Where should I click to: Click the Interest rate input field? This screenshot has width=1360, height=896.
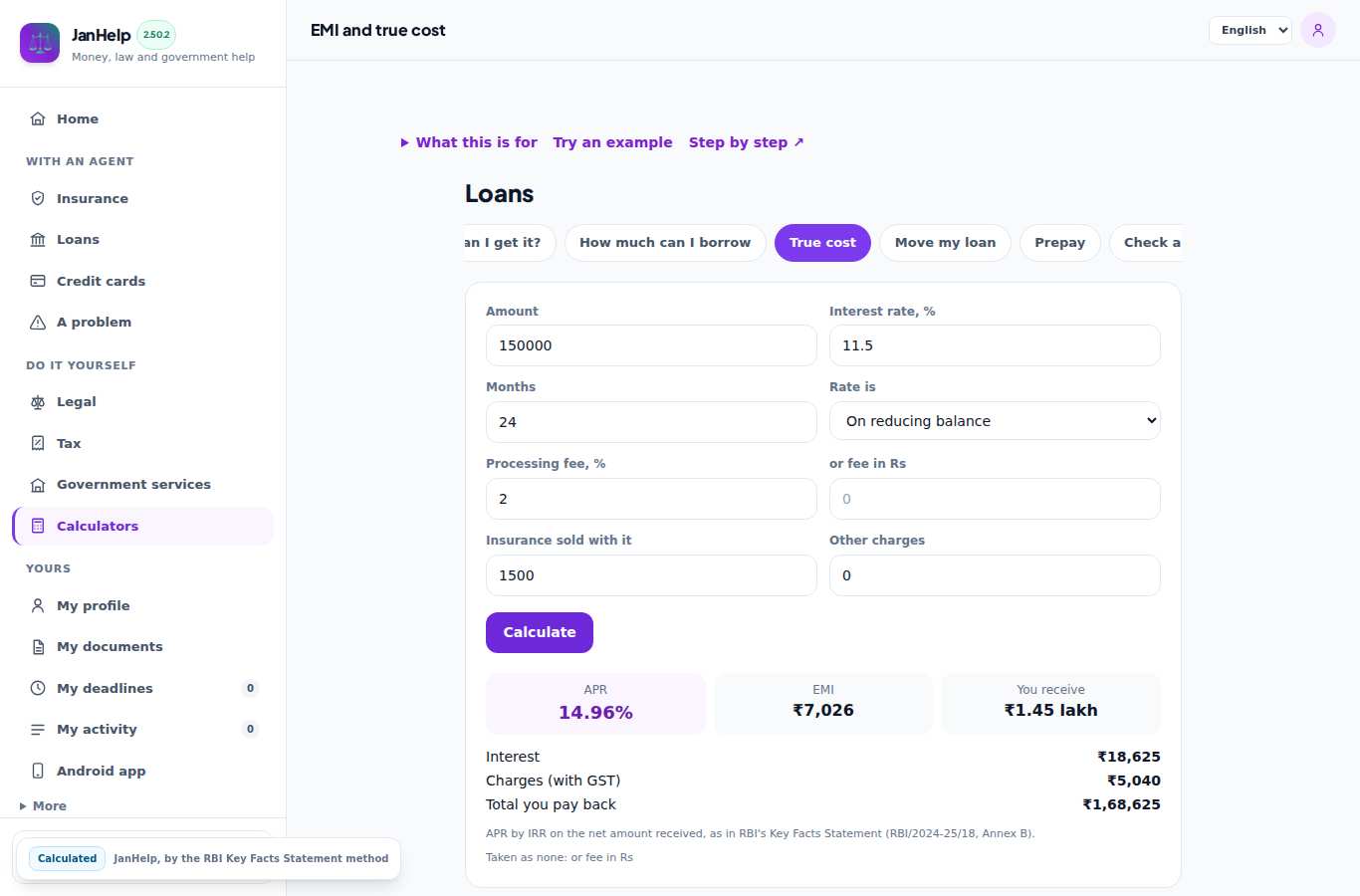click(x=995, y=345)
